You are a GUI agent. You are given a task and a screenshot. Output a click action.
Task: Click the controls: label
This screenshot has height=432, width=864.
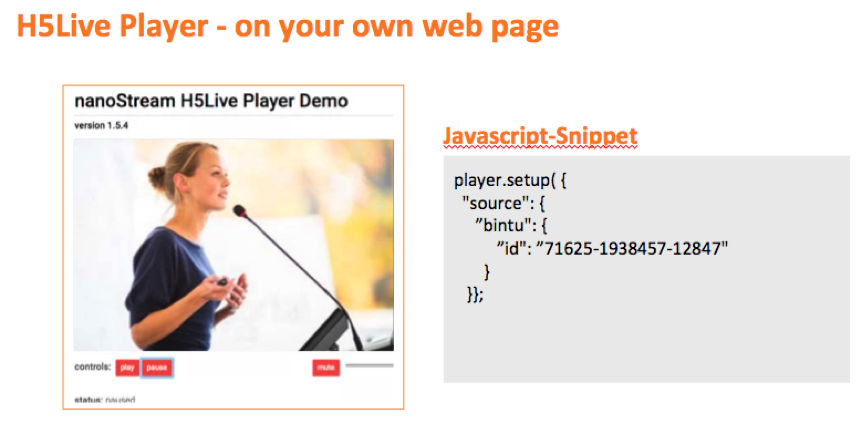[x=93, y=367]
